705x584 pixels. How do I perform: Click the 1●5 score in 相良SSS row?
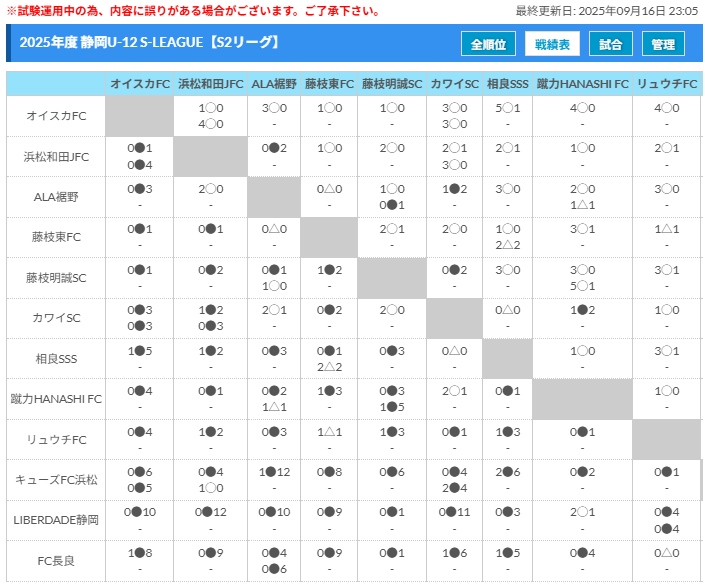(x=140, y=351)
